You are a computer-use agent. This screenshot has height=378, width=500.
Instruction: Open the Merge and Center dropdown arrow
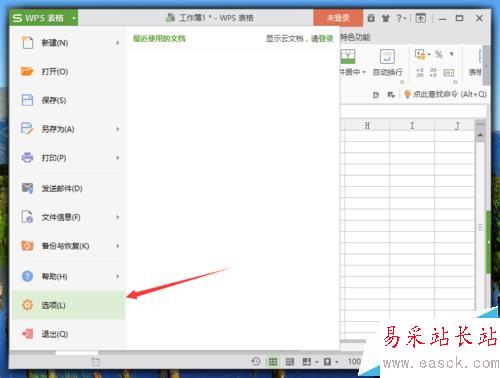point(364,72)
